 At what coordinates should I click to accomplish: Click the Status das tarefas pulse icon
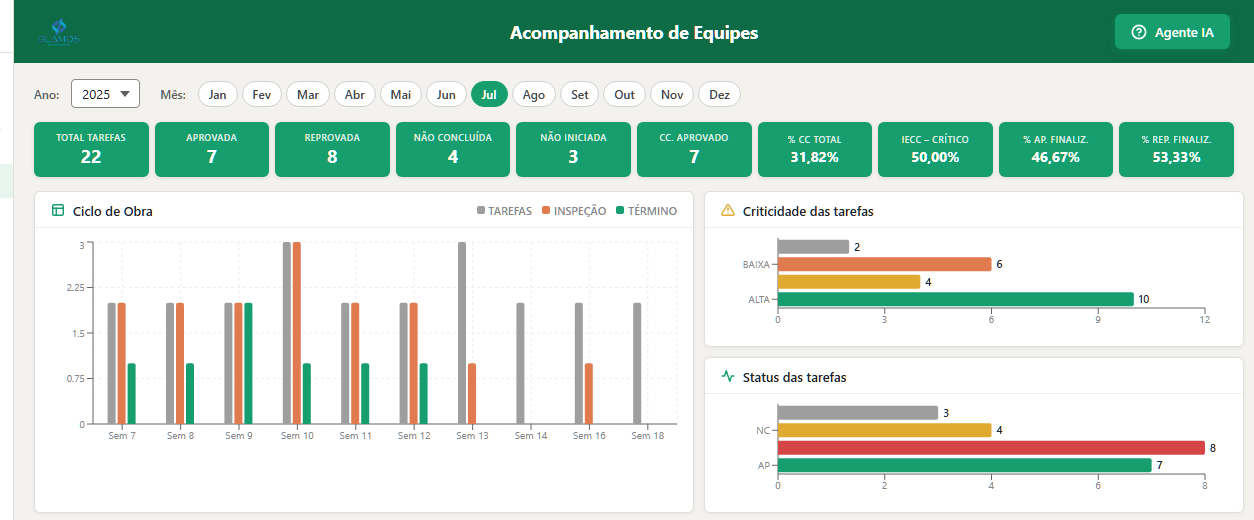click(x=728, y=377)
